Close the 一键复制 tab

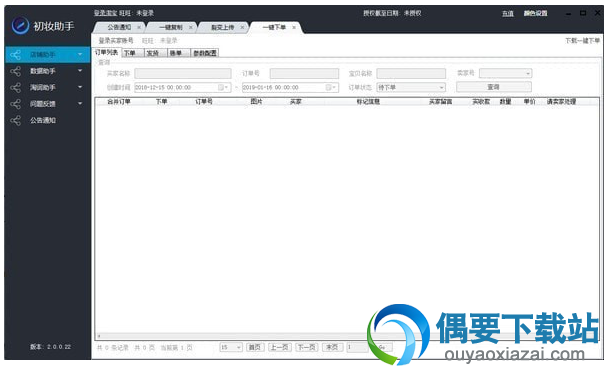coord(191,28)
